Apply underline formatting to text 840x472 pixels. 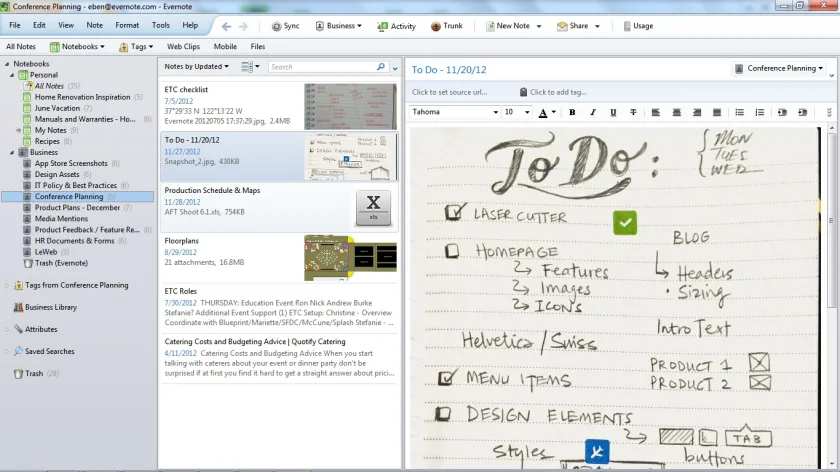[613, 113]
